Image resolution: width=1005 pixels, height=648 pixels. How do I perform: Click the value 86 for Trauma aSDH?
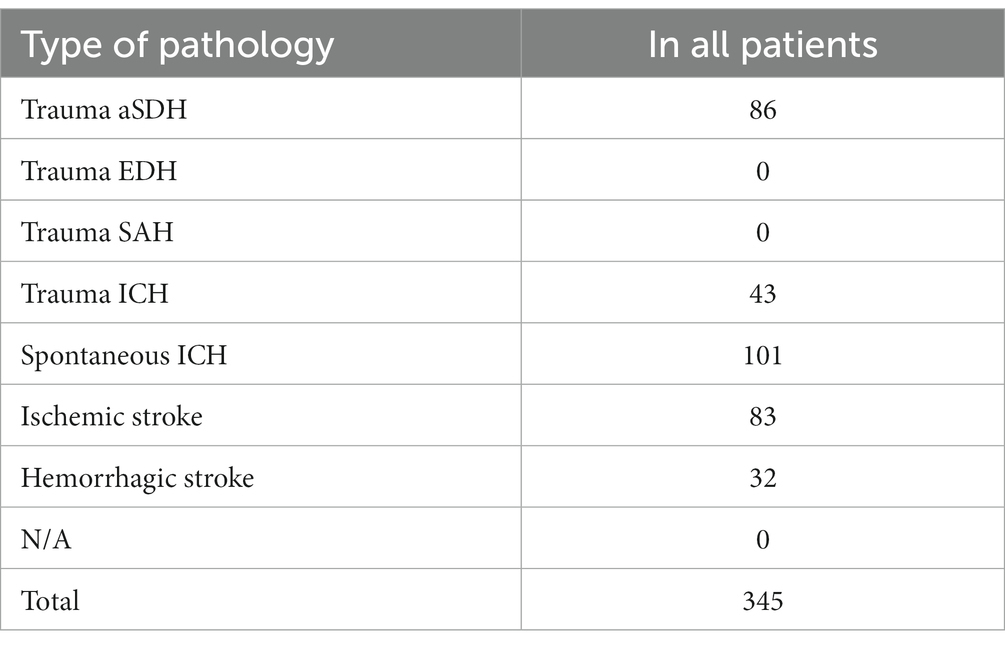763,110
